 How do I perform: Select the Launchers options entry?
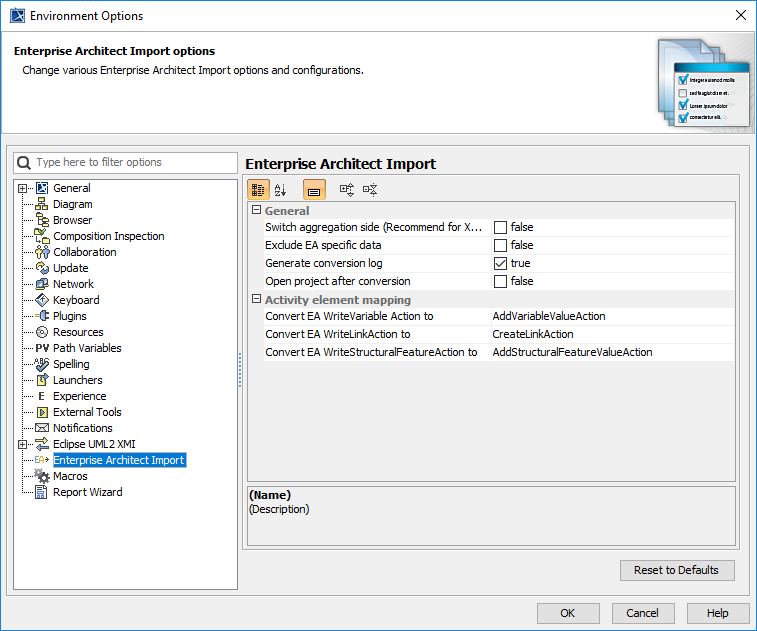(78, 379)
